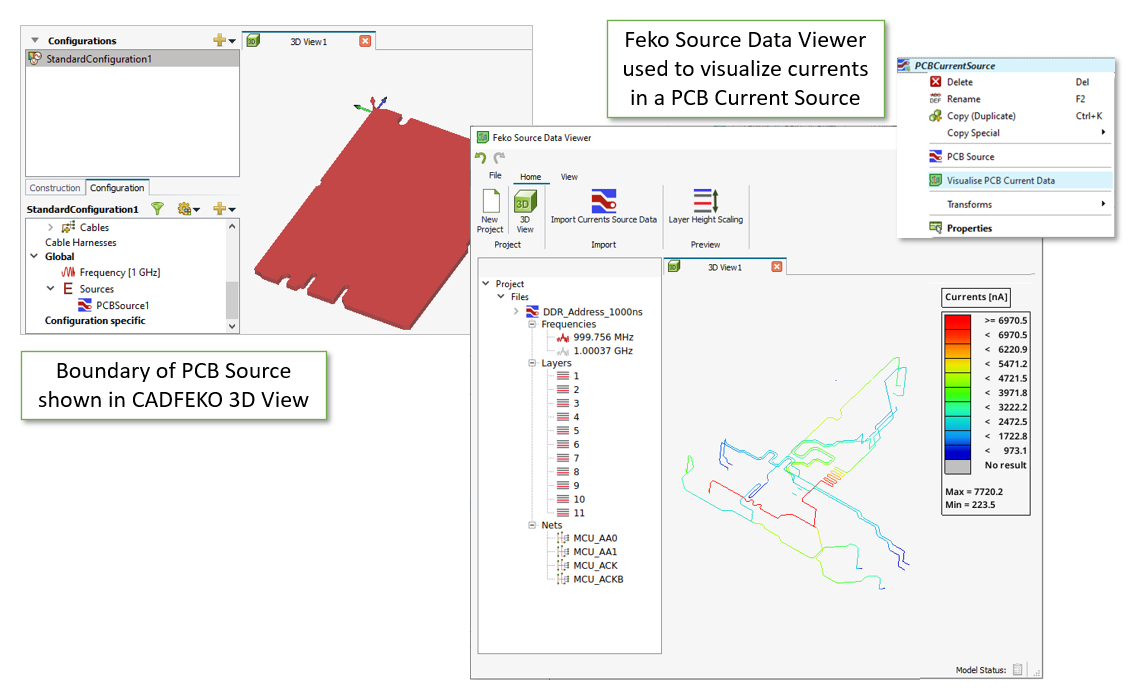1132x688 pixels.
Task: Expand the Cables tree node
Action: coord(52,228)
